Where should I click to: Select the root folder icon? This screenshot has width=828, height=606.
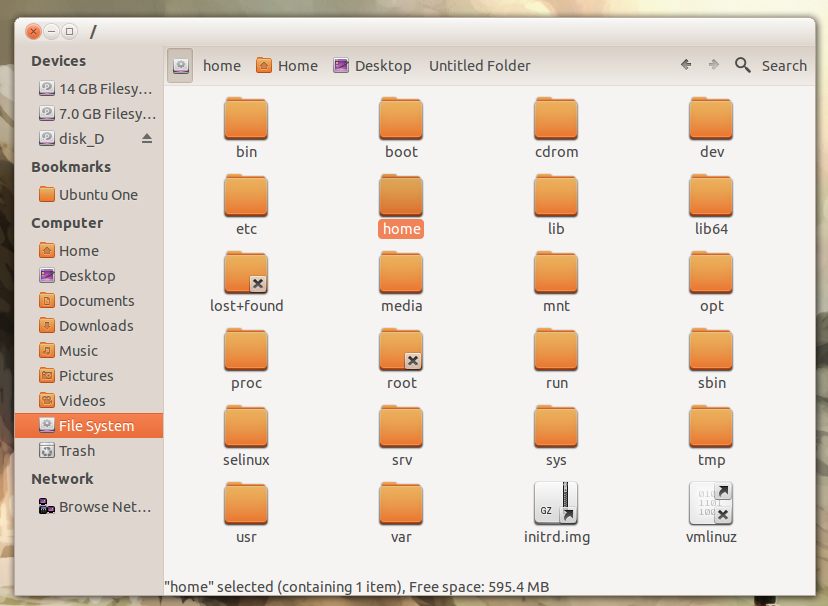(x=401, y=349)
